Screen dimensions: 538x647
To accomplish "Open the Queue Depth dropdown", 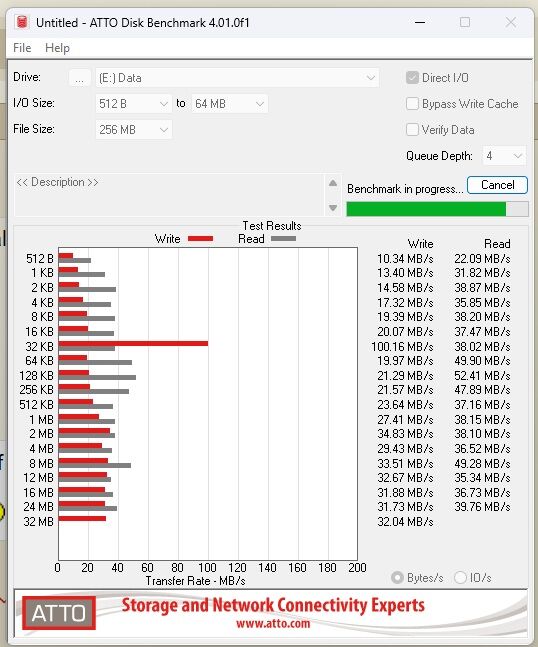I will coord(504,156).
